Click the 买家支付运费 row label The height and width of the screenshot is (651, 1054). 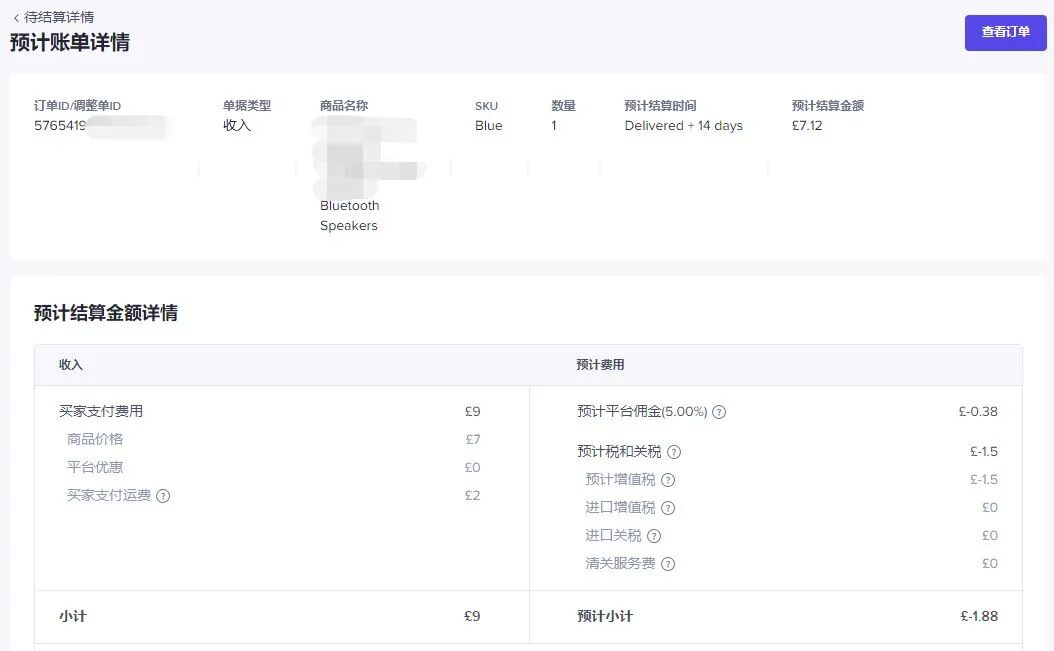(x=109, y=496)
